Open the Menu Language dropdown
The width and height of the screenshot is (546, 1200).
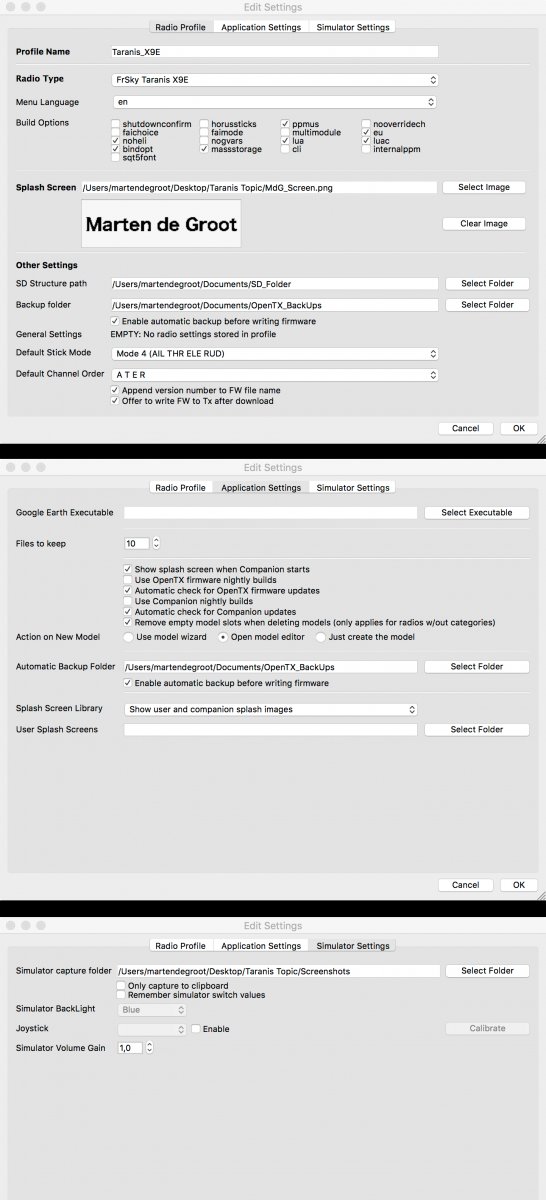tap(273, 102)
